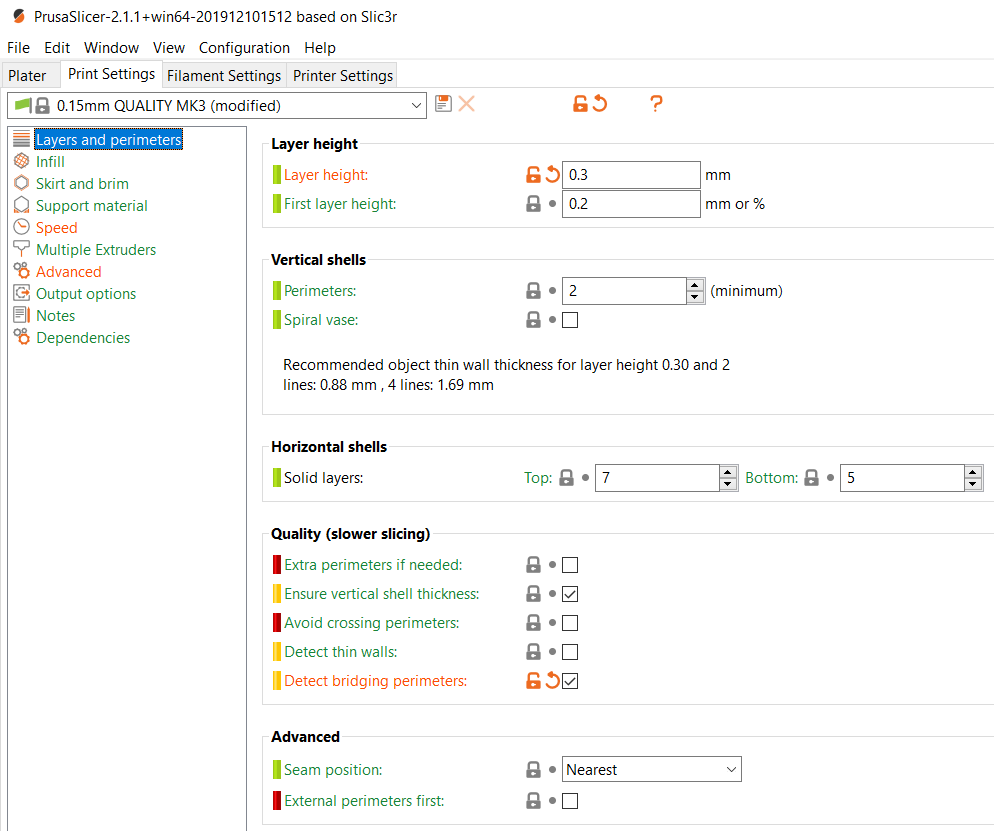Enable Avoid crossing perimeters checkbox
The image size is (994, 831).
[x=570, y=623]
